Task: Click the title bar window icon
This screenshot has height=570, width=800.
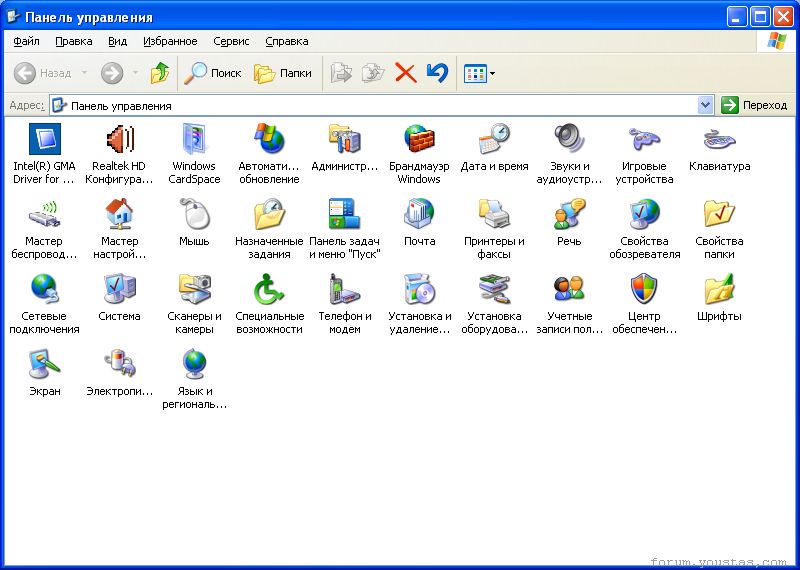Action: point(14,17)
